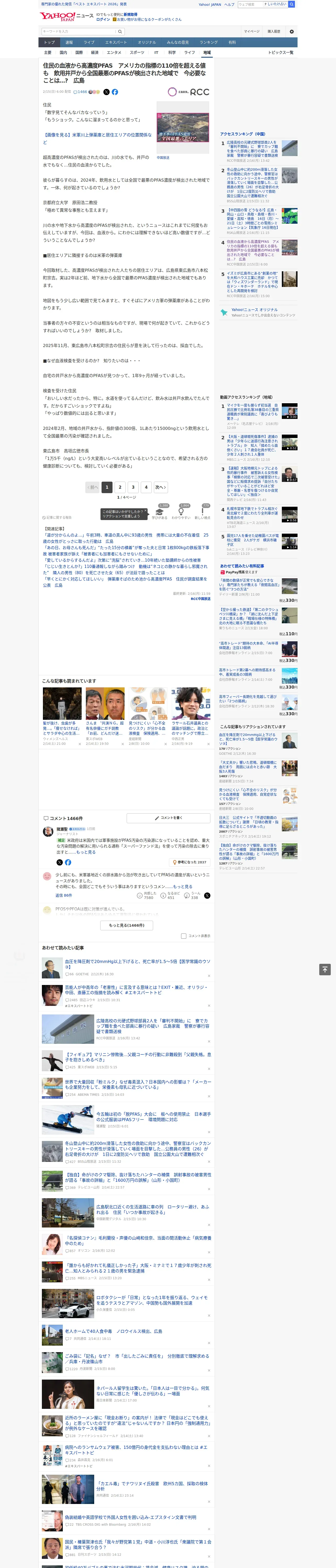Go to article page 2
The image size is (336, 1568).
click(x=120, y=487)
